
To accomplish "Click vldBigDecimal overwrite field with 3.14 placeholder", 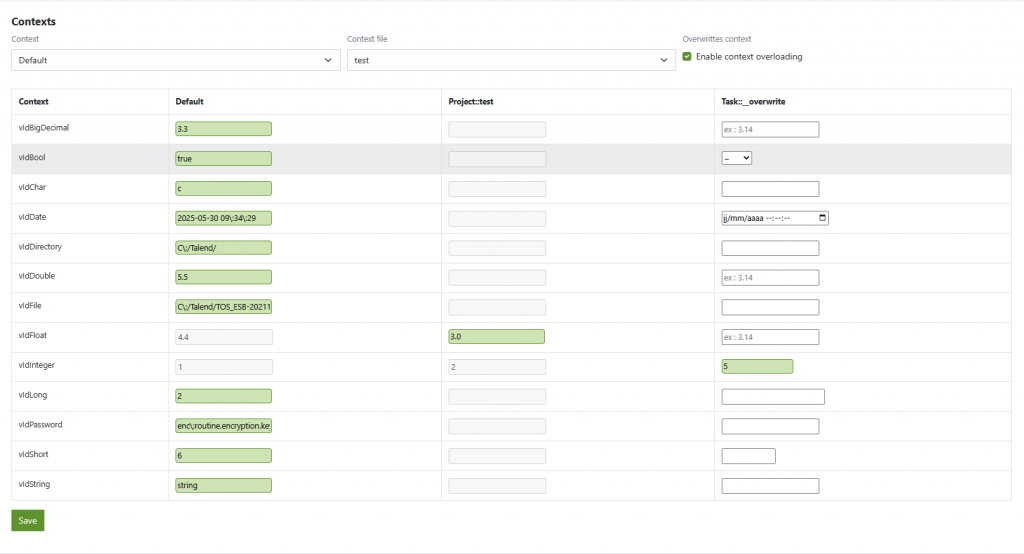I will point(770,129).
